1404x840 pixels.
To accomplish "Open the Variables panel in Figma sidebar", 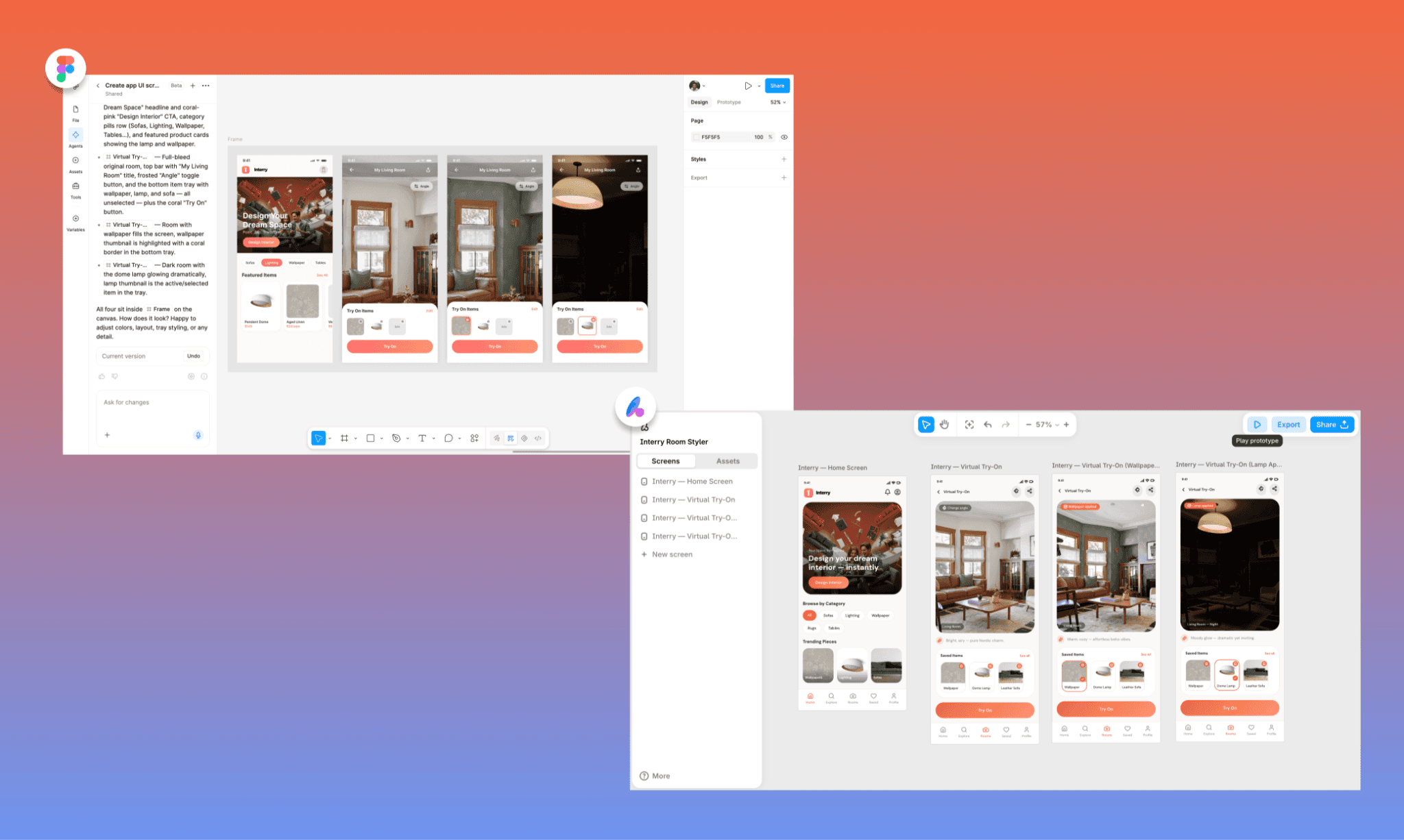I will tap(75, 222).
